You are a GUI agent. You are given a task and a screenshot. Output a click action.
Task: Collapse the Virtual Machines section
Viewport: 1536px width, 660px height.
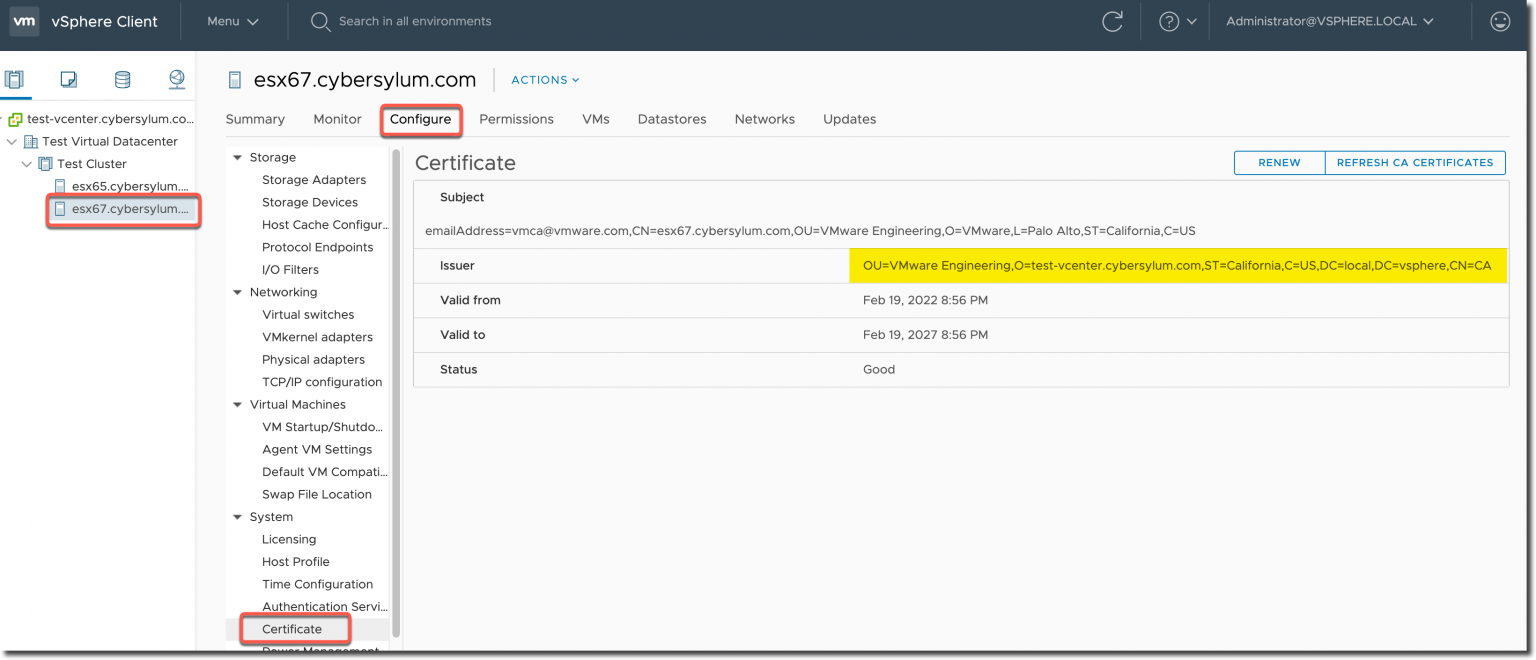(x=238, y=405)
